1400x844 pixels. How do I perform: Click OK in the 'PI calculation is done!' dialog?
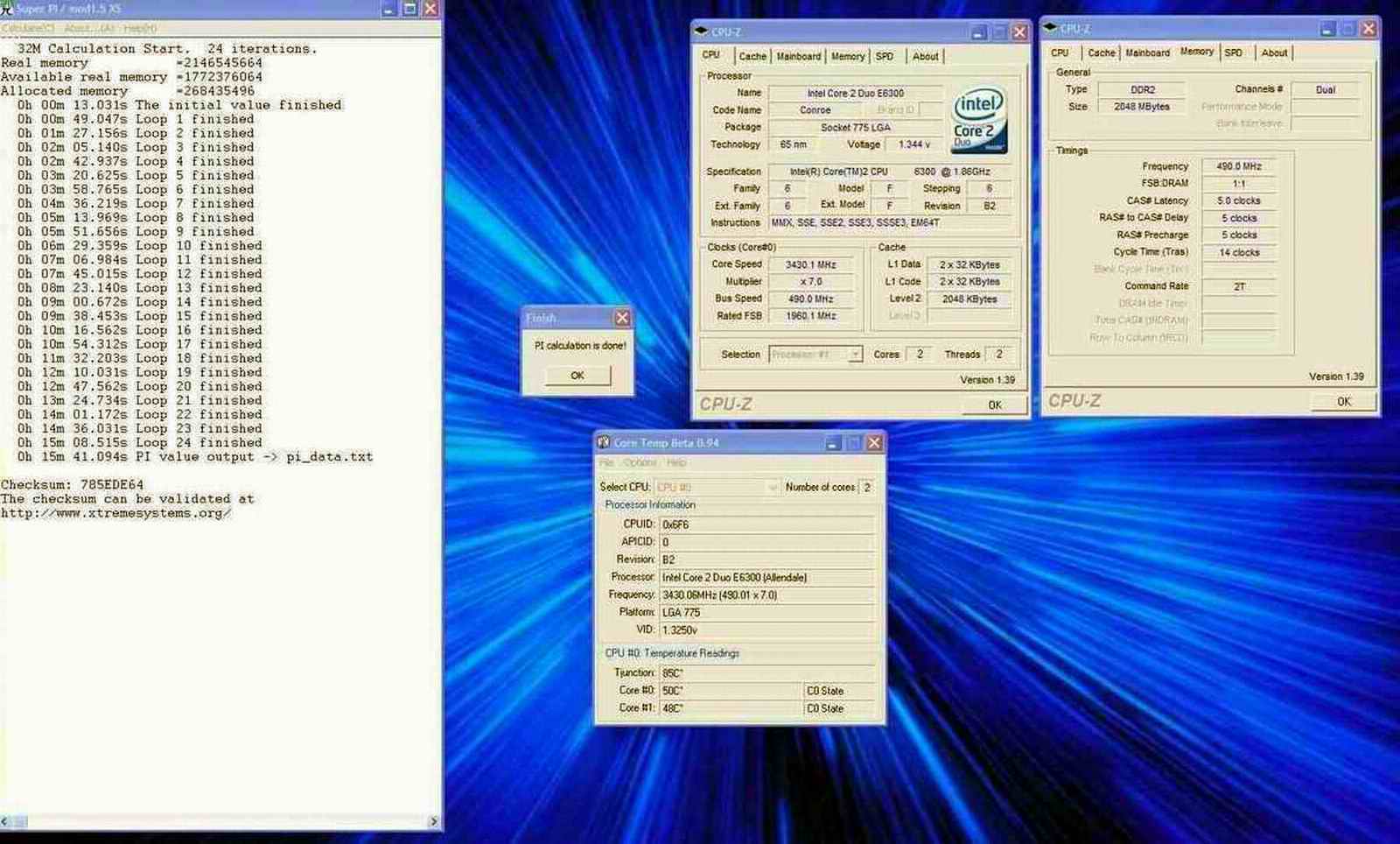point(577,376)
